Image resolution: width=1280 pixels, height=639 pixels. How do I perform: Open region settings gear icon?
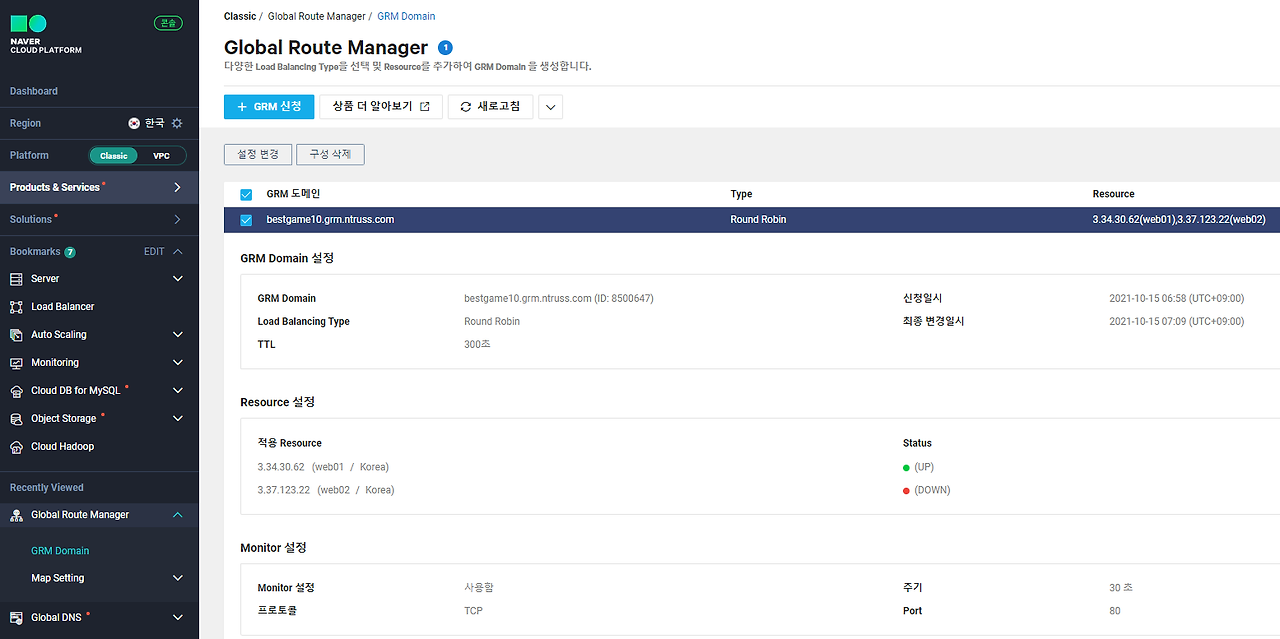[x=177, y=123]
